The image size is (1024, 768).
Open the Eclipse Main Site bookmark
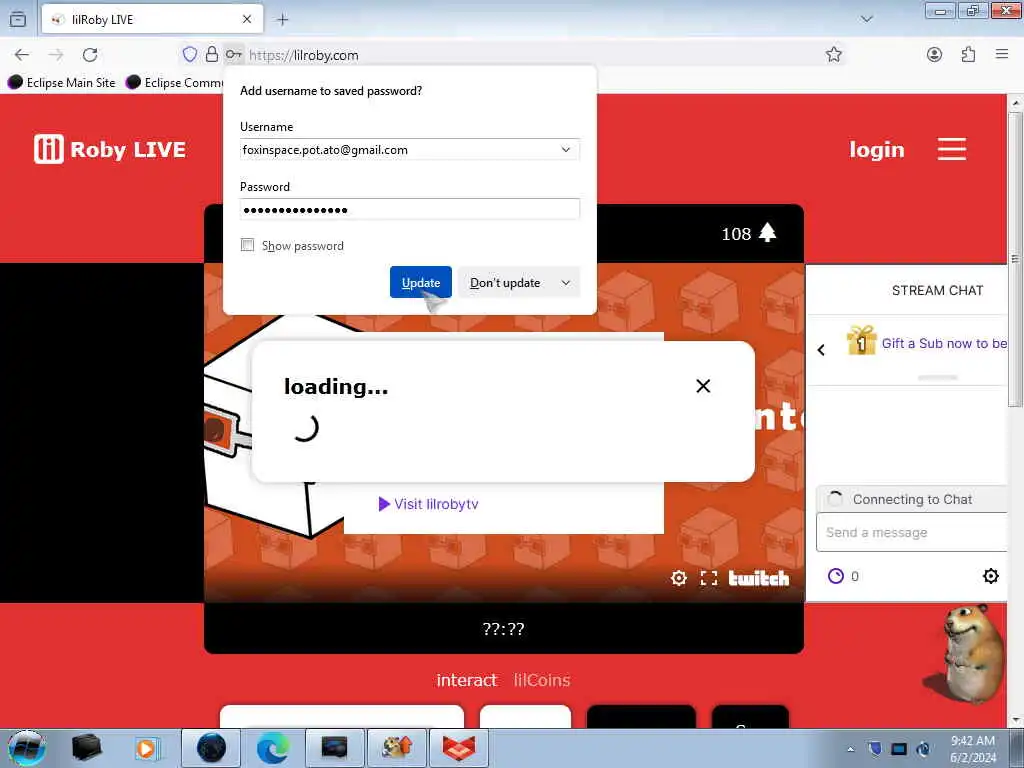tap(61, 82)
